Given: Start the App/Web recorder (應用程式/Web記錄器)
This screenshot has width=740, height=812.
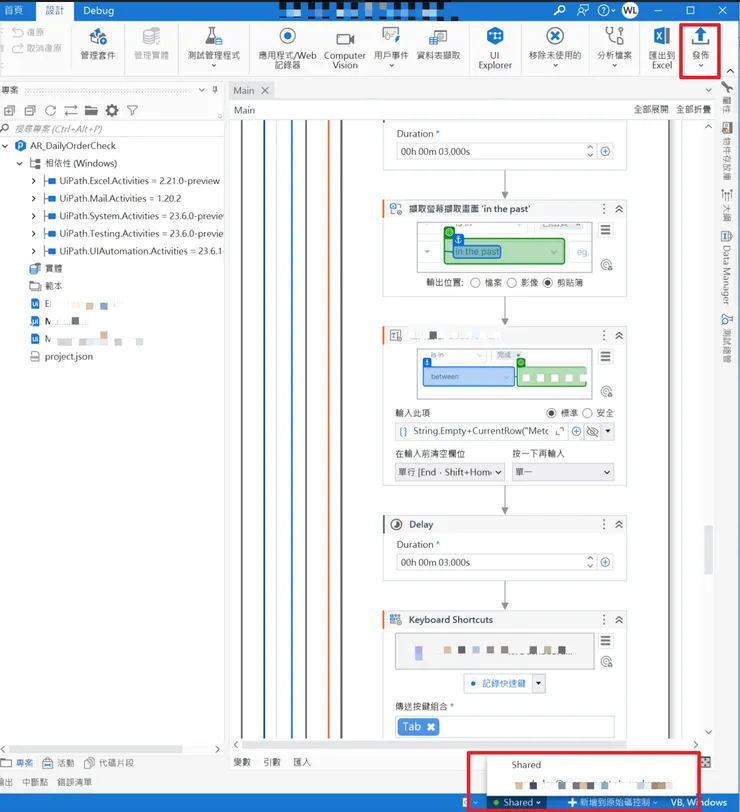Looking at the screenshot, I should pos(287,48).
